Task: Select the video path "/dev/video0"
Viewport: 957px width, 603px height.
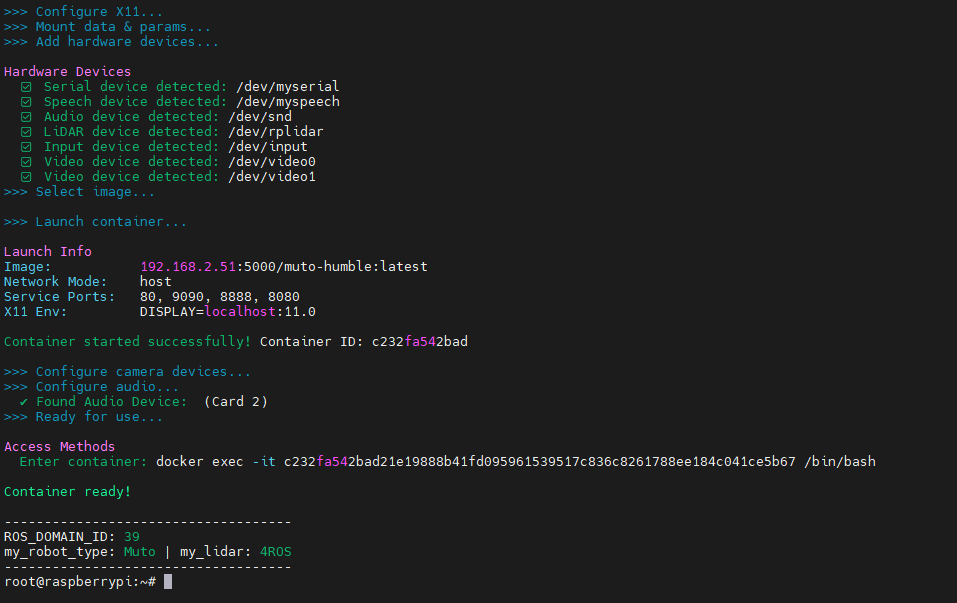Action: tap(272, 162)
